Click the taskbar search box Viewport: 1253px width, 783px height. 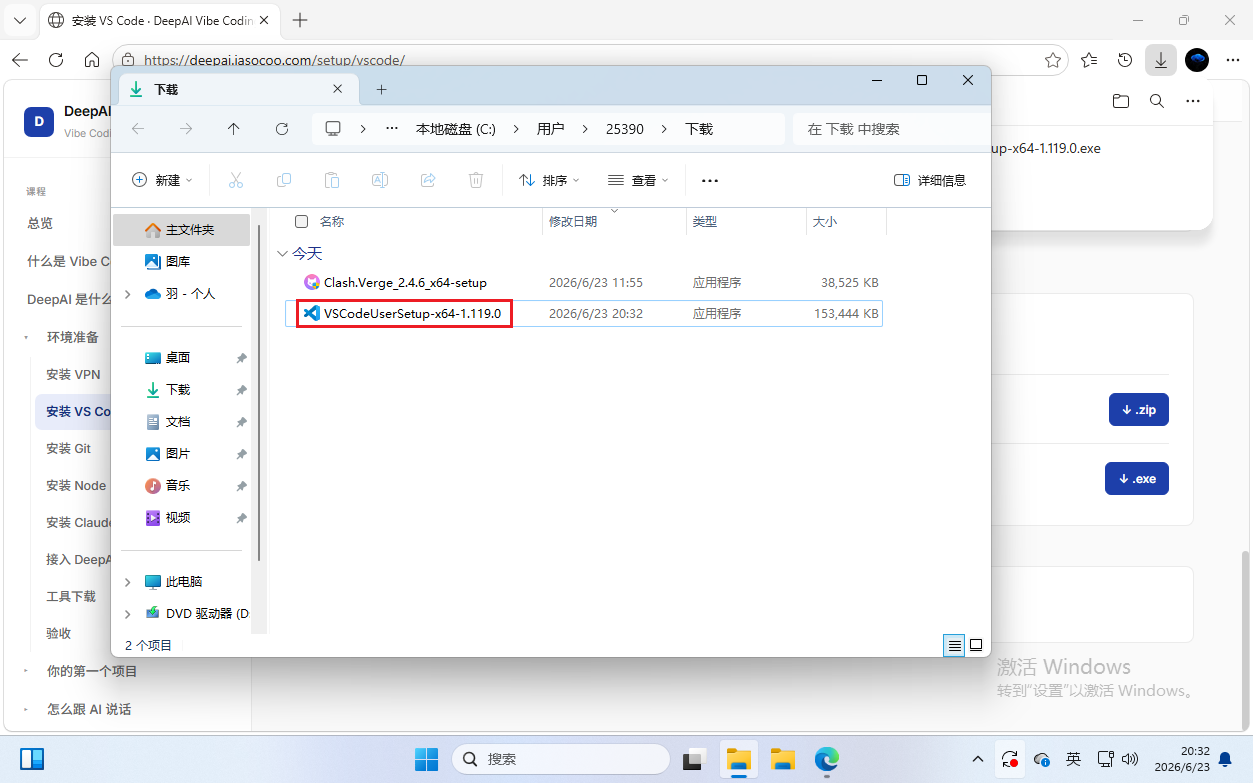tap(560, 759)
